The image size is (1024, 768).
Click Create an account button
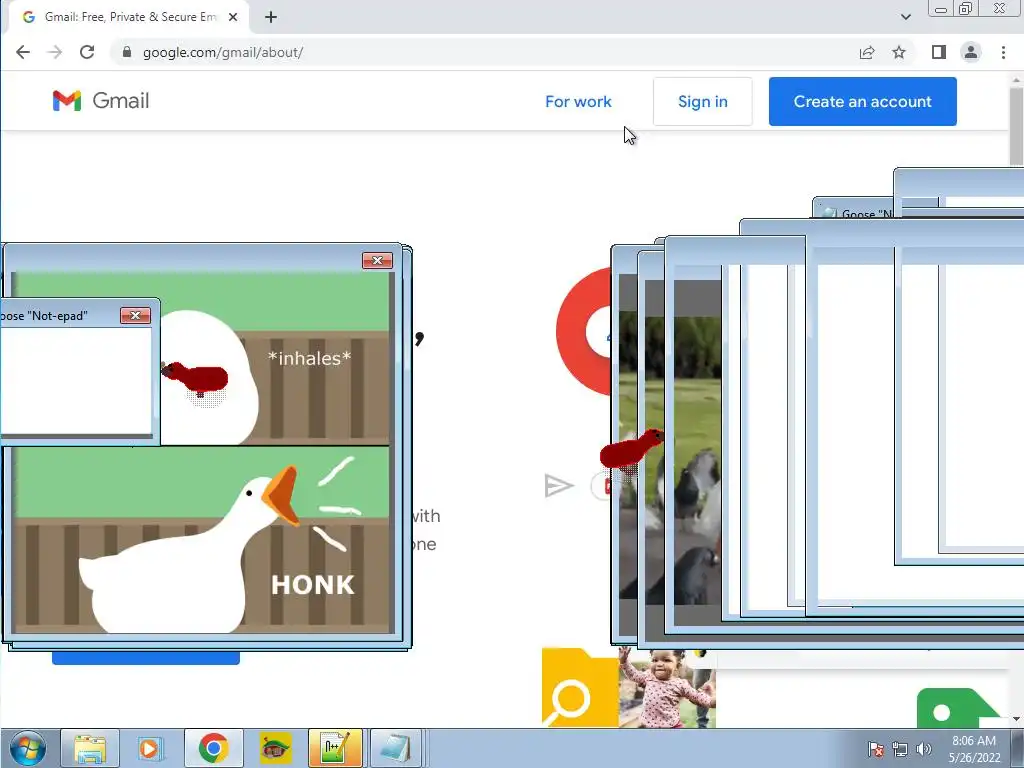863,101
